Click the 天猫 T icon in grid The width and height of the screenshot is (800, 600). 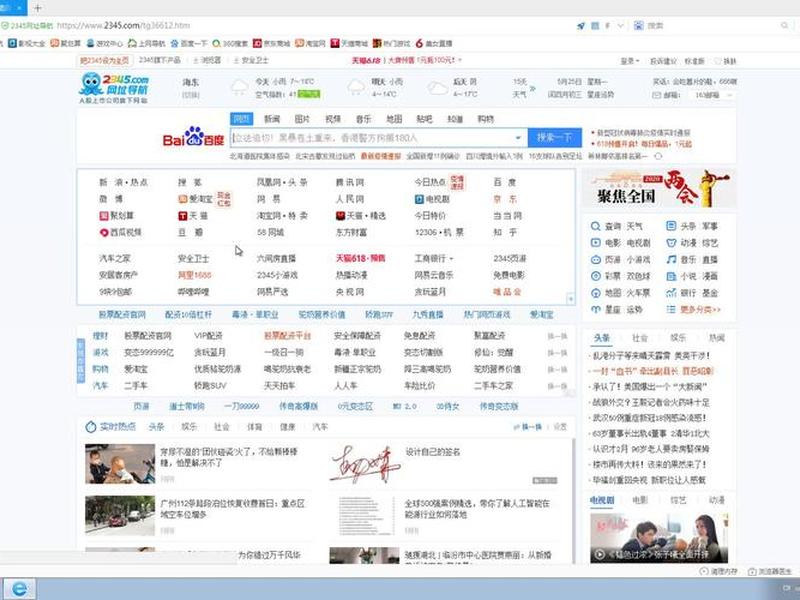point(183,216)
